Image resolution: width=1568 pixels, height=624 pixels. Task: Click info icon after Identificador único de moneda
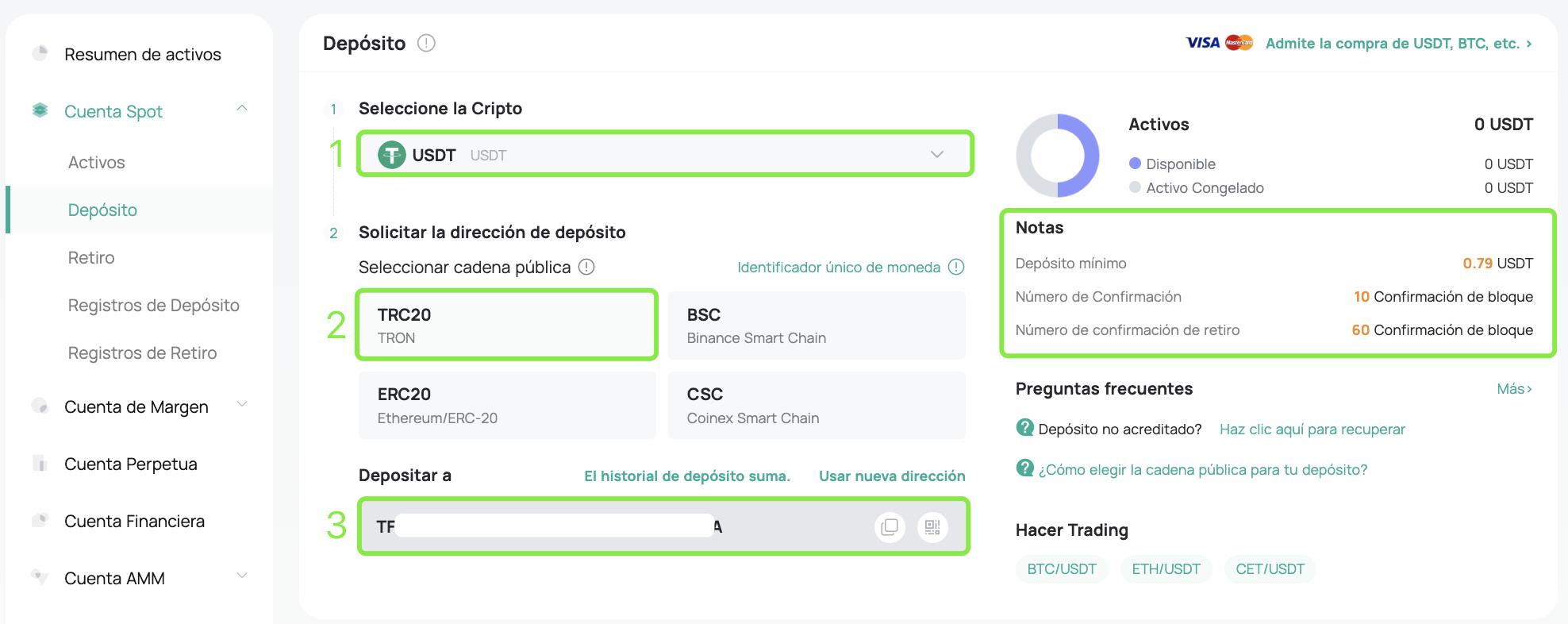coord(956,267)
